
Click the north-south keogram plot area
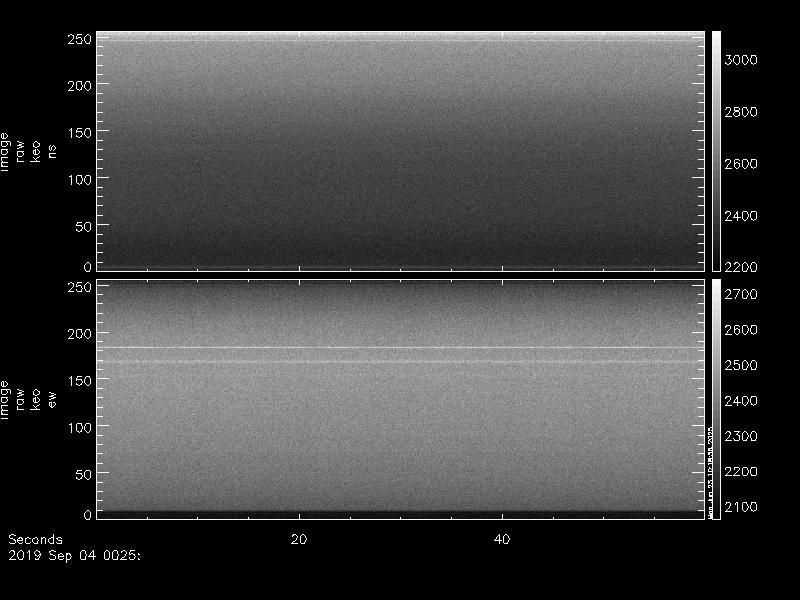point(401,151)
